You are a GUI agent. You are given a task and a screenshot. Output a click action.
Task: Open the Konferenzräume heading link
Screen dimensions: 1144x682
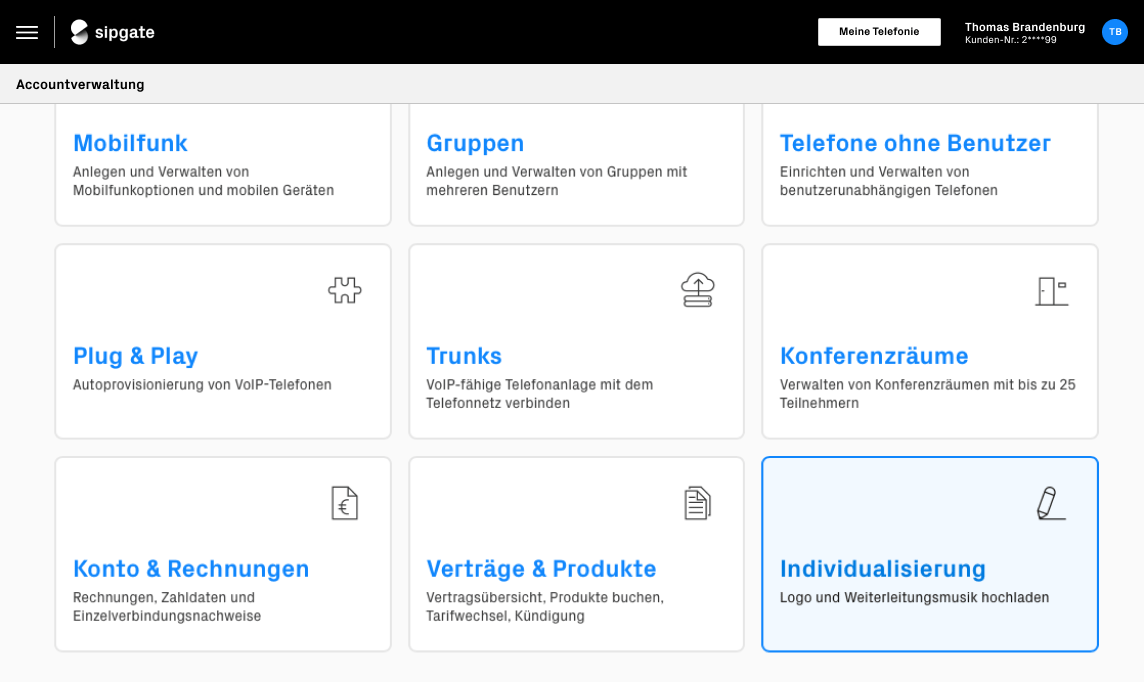click(874, 356)
